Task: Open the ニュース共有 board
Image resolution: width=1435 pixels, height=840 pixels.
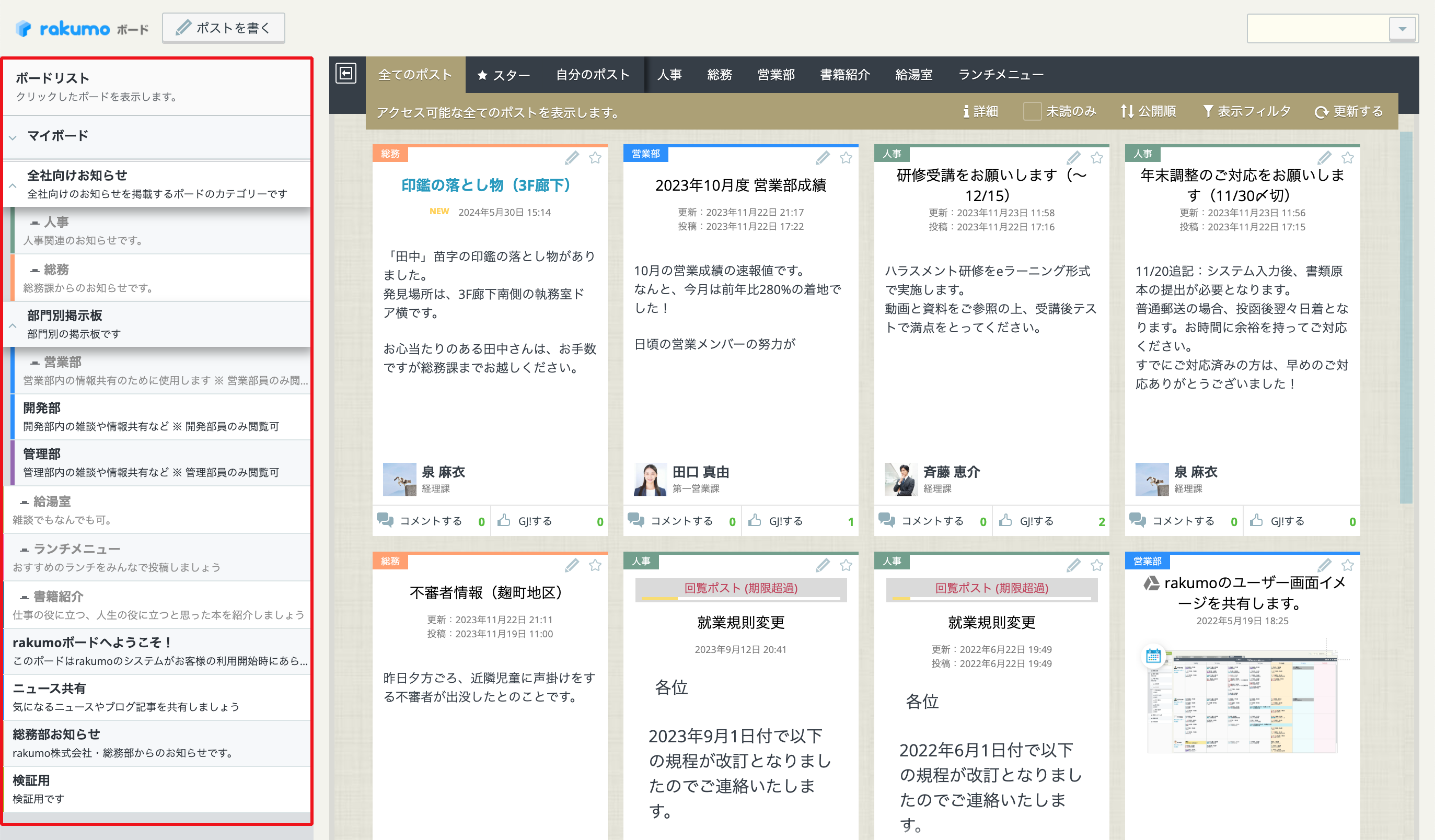Action: click(x=158, y=697)
